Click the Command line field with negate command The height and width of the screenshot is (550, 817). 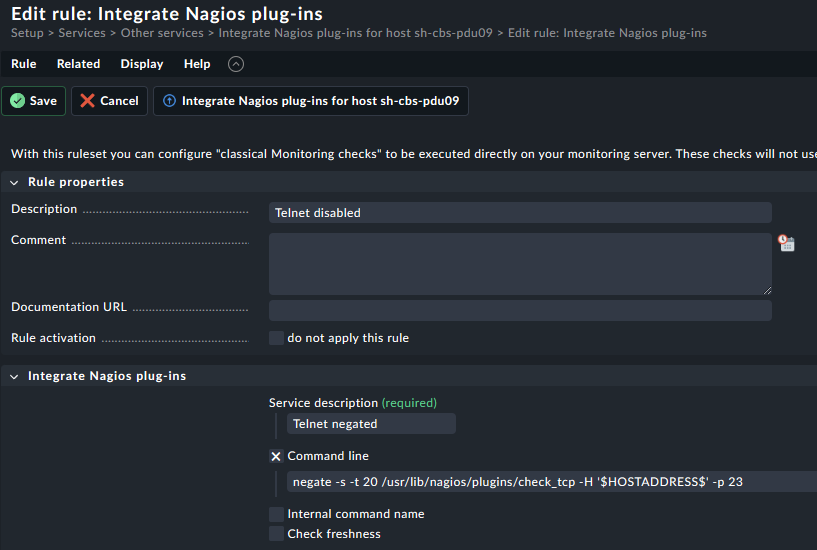(x=552, y=482)
